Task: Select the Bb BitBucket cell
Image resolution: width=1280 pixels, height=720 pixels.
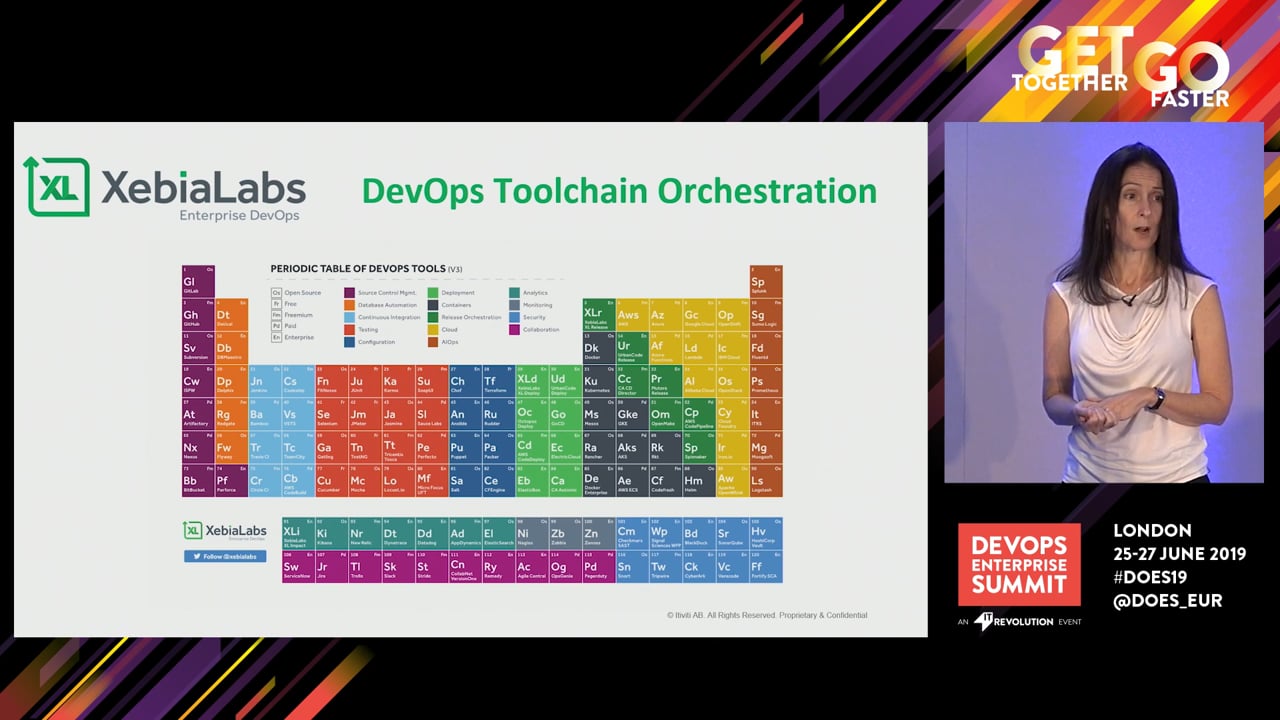Action: point(198,481)
